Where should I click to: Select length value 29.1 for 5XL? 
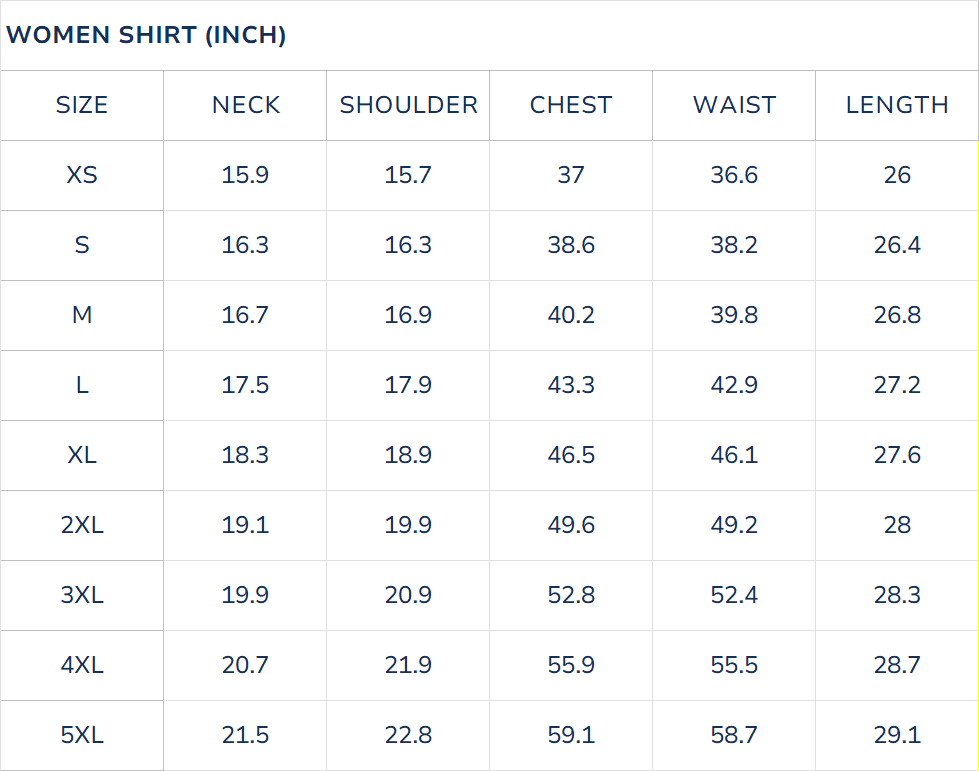coord(897,735)
